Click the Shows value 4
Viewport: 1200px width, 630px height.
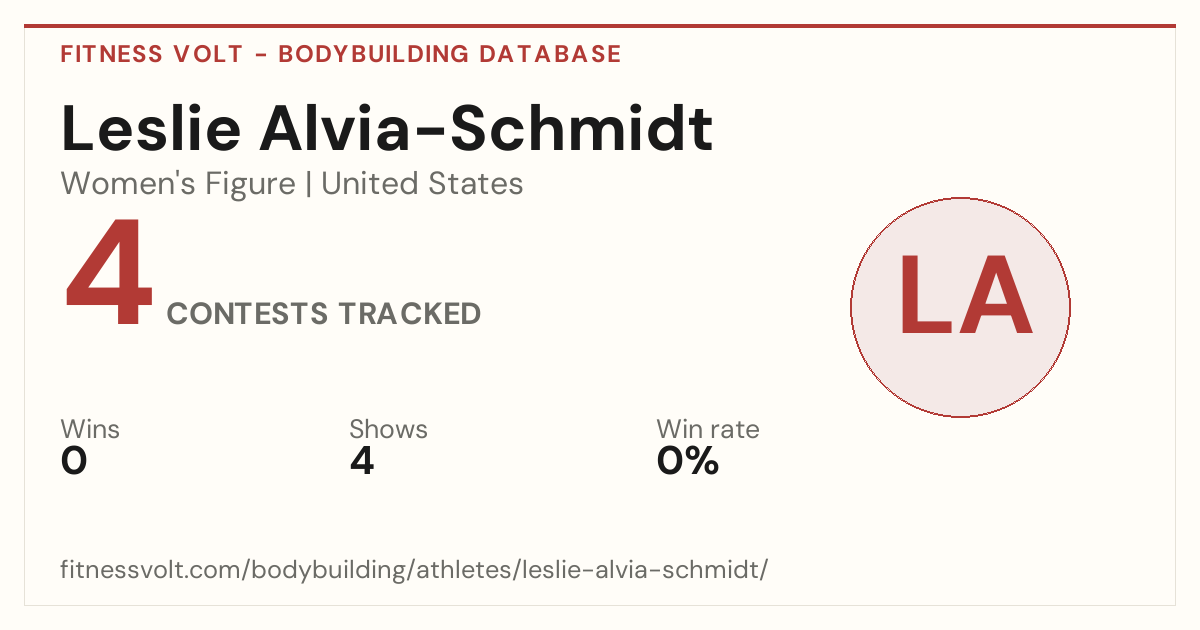tap(362, 461)
